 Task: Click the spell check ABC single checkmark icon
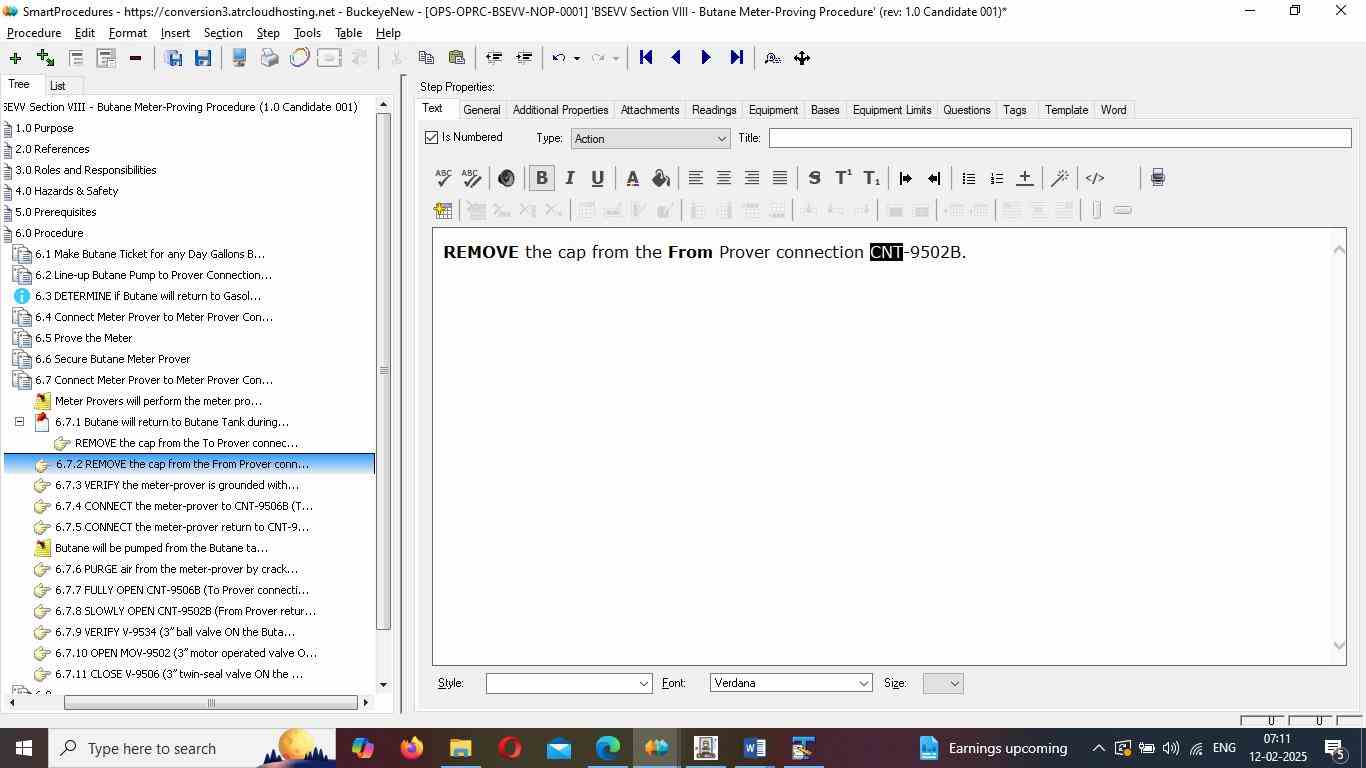click(x=443, y=178)
